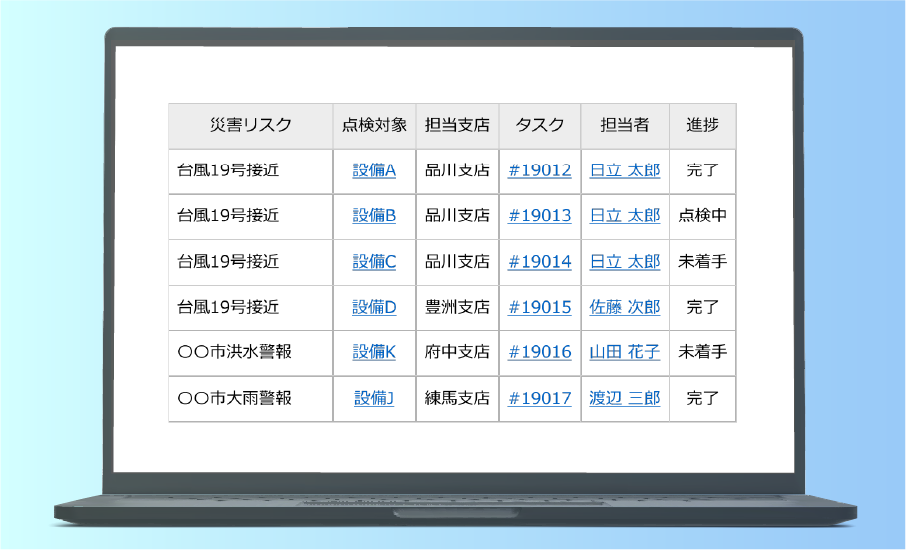Image resolution: width=906 pixels, height=550 pixels.
Task: Select the 設備D link
Action: pyautogui.click(x=374, y=307)
